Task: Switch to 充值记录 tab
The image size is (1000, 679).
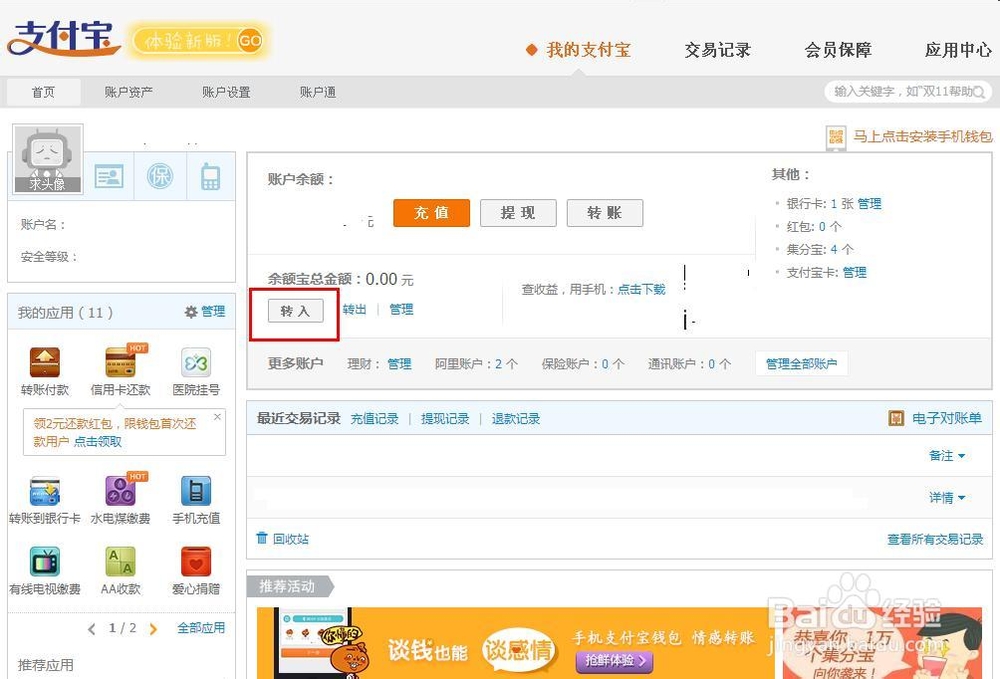Action: tap(374, 419)
